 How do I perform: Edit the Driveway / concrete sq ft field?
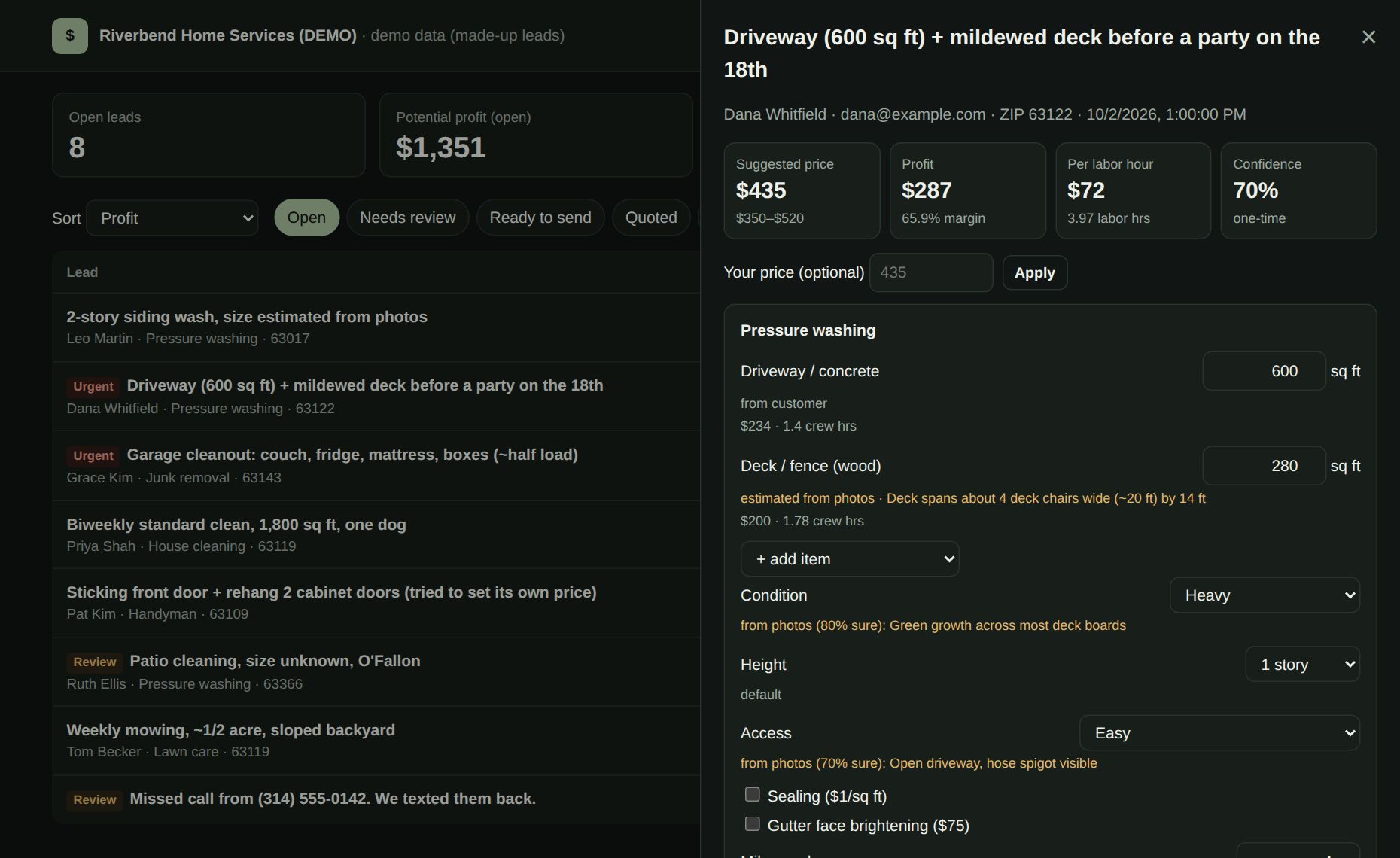coord(1264,371)
